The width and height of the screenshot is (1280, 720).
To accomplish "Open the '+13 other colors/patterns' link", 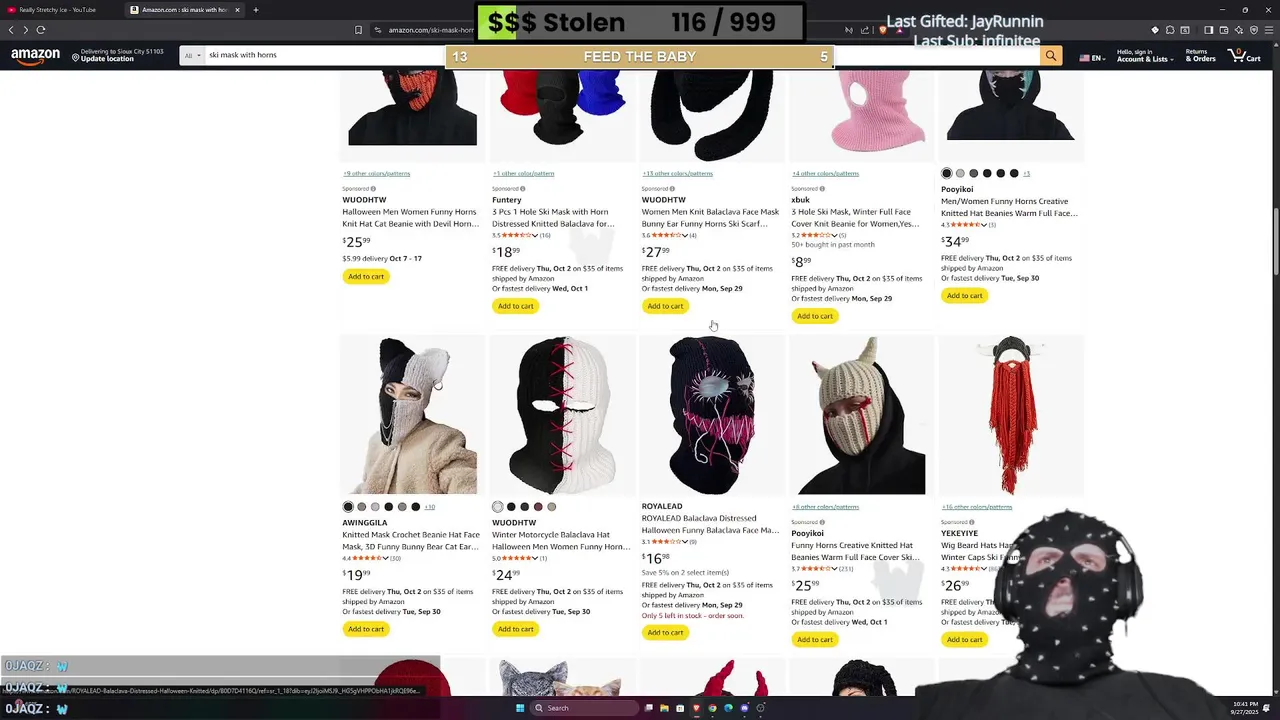I will (x=677, y=173).
